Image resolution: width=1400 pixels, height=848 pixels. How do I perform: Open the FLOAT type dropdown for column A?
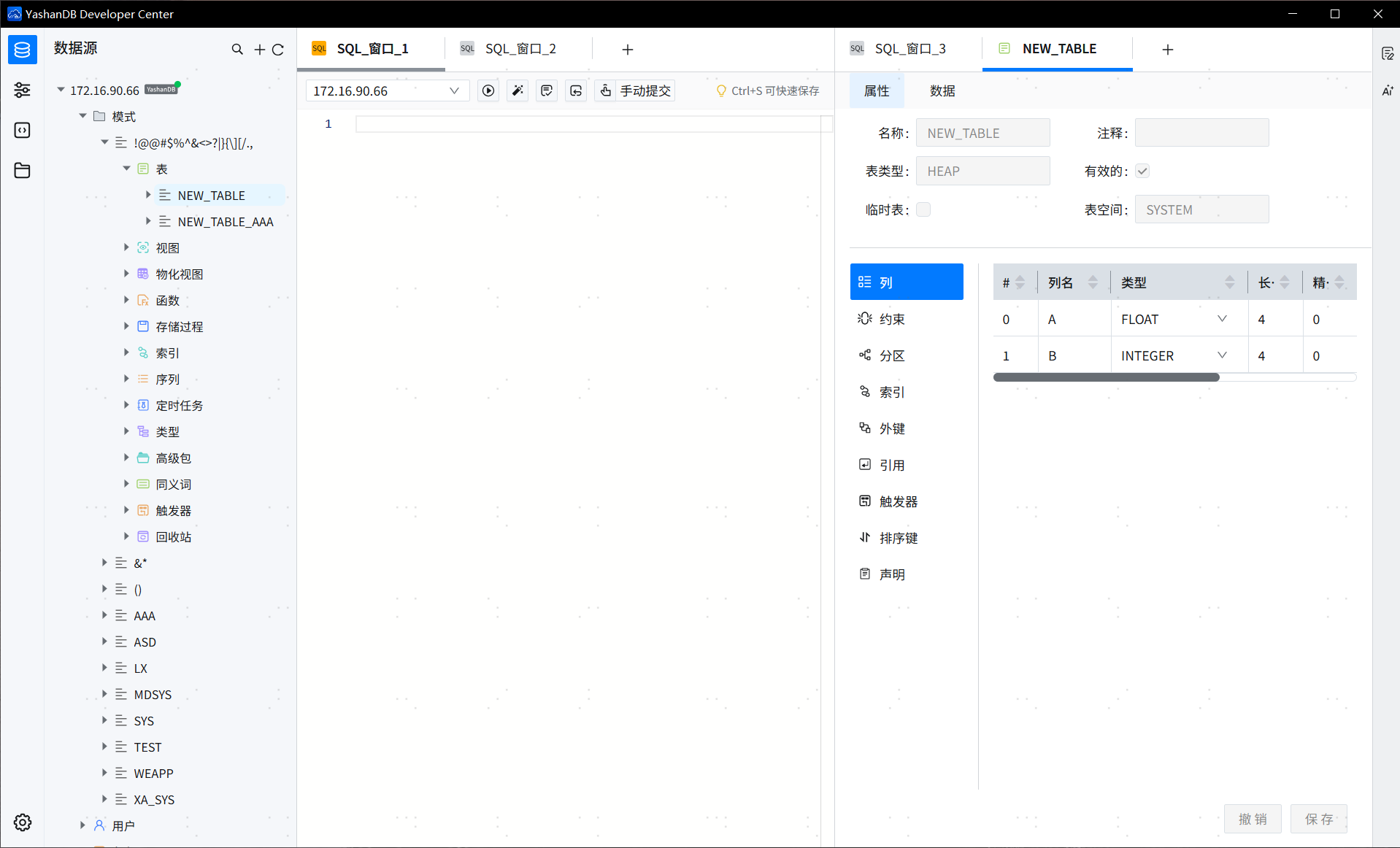pyautogui.click(x=1222, y=319)
